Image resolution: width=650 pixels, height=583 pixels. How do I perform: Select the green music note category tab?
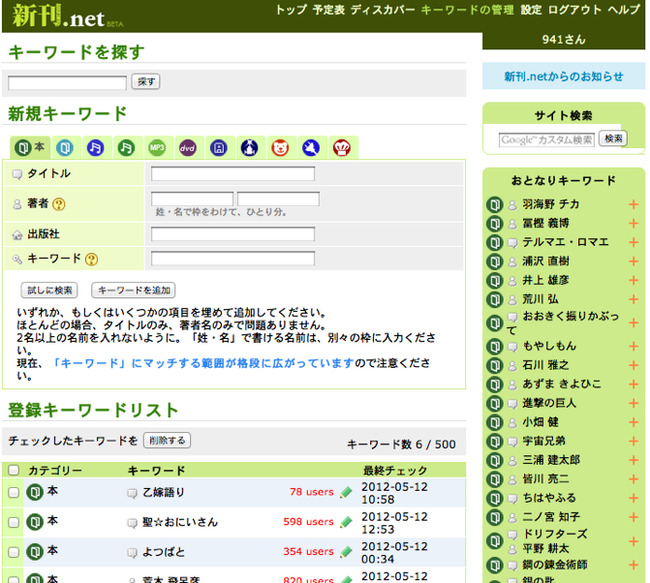[126, 148]
